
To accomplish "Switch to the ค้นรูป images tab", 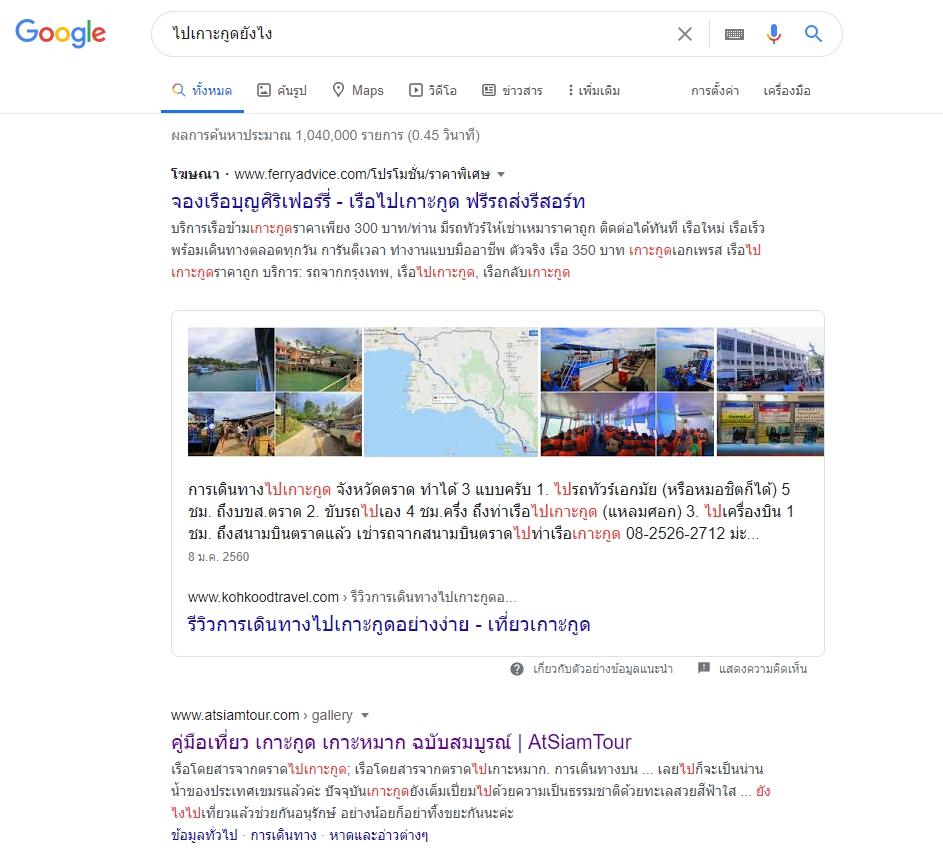I will point(281,91).
